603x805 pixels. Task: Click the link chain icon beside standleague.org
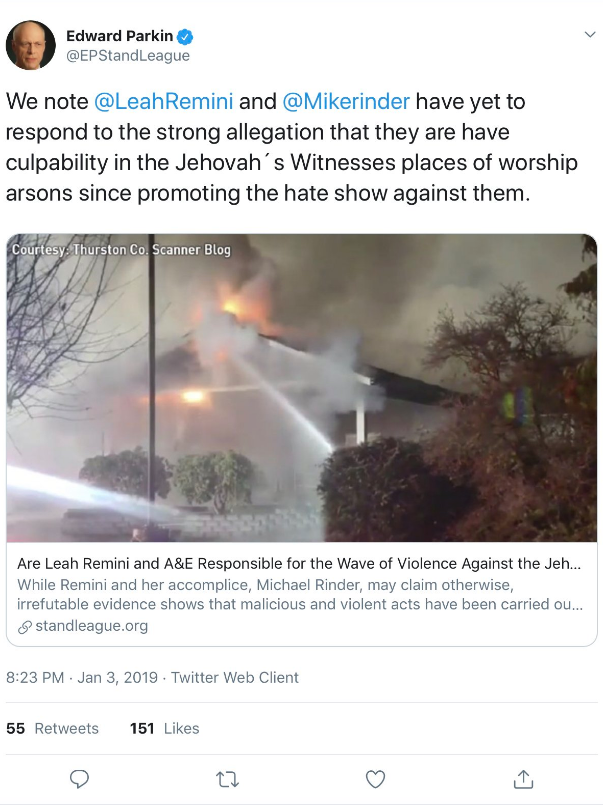click(x=25, y=627)
